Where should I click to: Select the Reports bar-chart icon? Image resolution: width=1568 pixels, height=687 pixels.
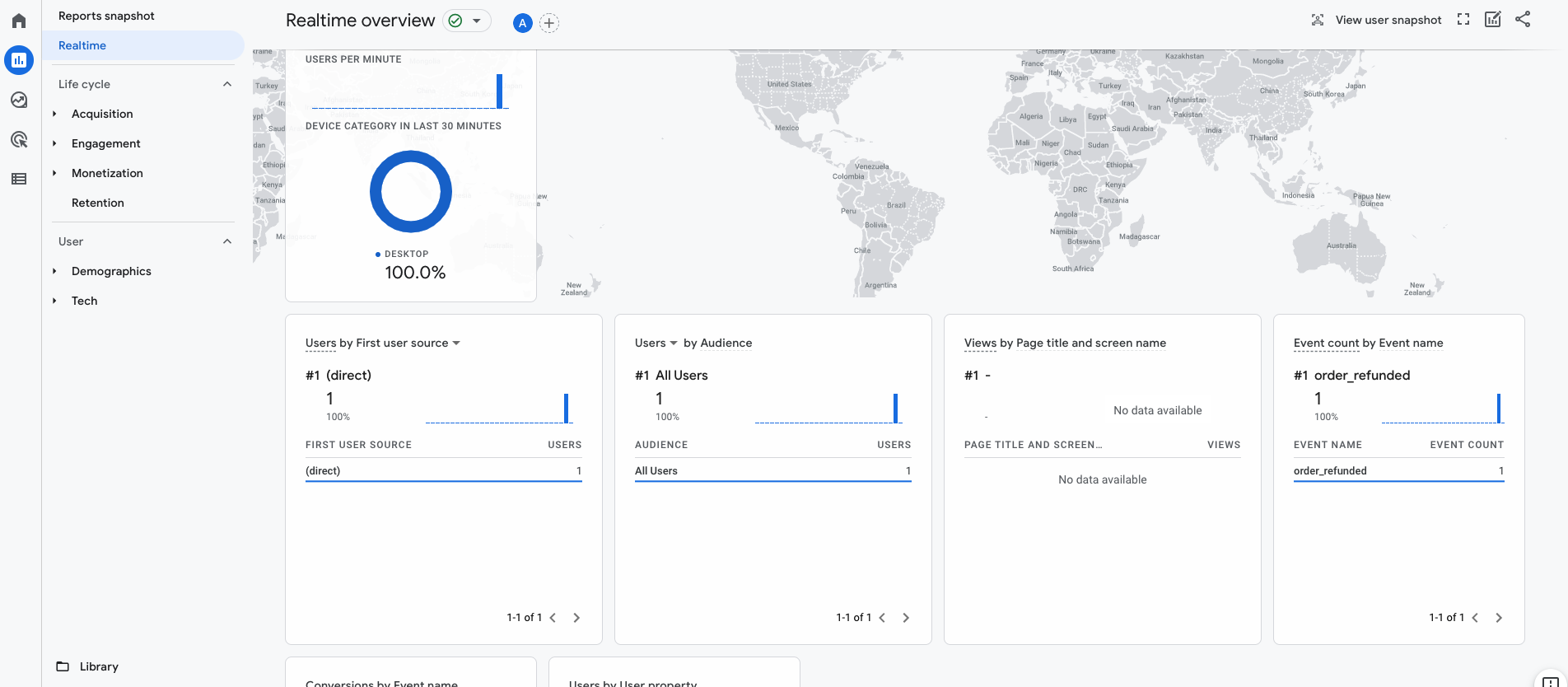[19, 60]
